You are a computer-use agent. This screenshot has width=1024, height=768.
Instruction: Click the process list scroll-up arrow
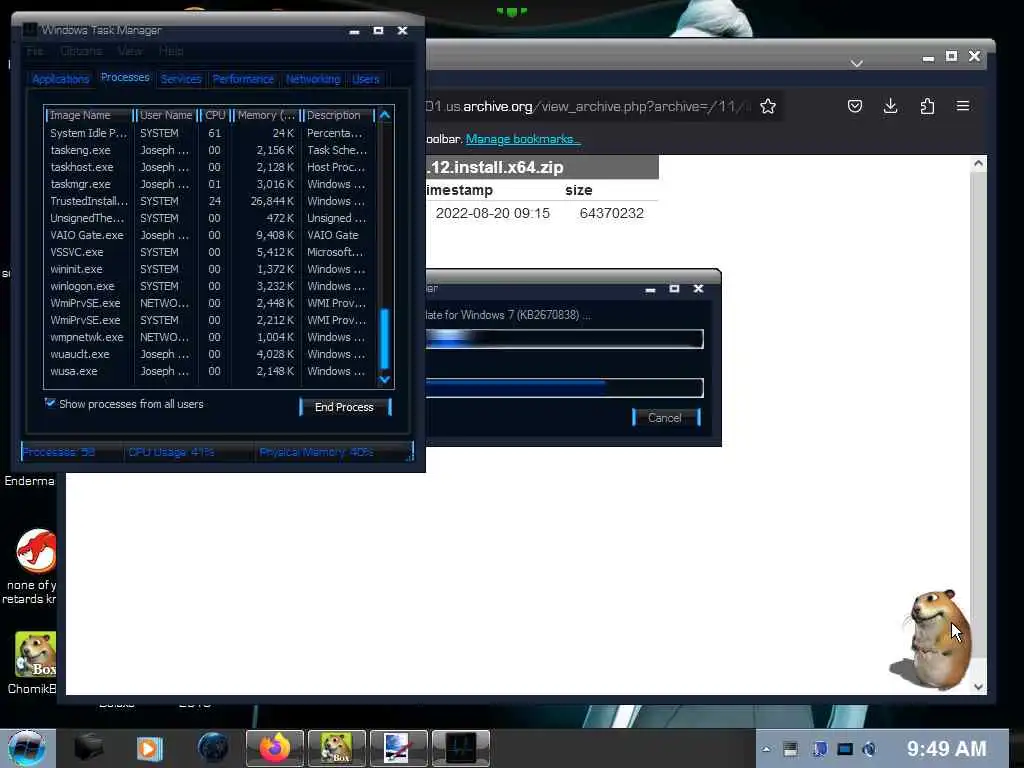pyautogui.click(x=385, y=115)
